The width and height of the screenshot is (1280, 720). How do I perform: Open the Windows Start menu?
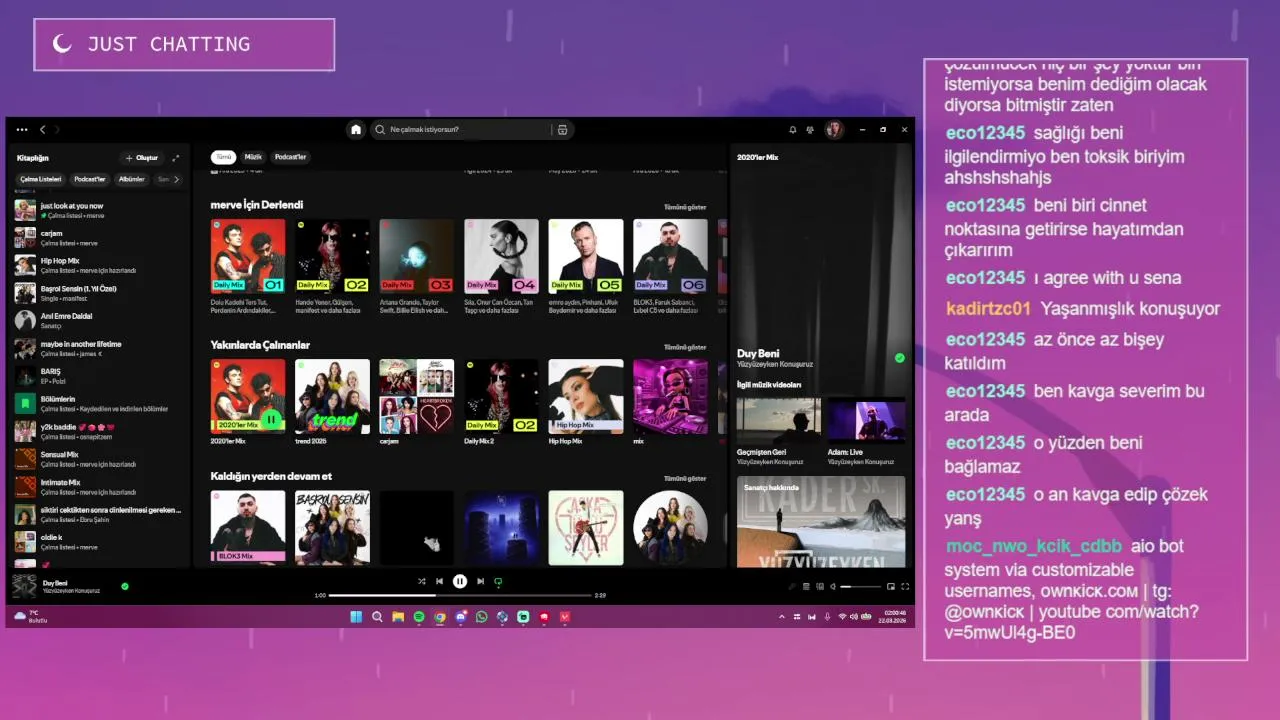pos(356,617)
